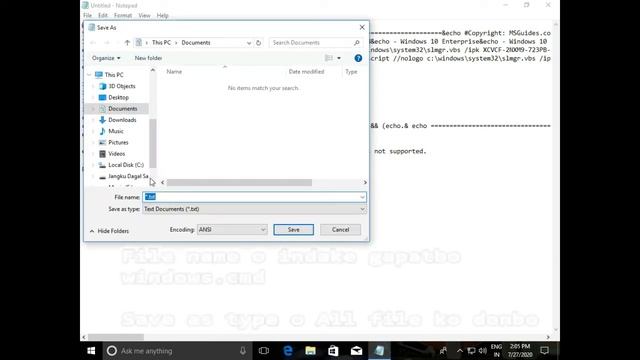Image resolution: width=640 pixels, height=360 pixels.
Task: Click the Search Documents box
Action: click(x=315, y=42)
